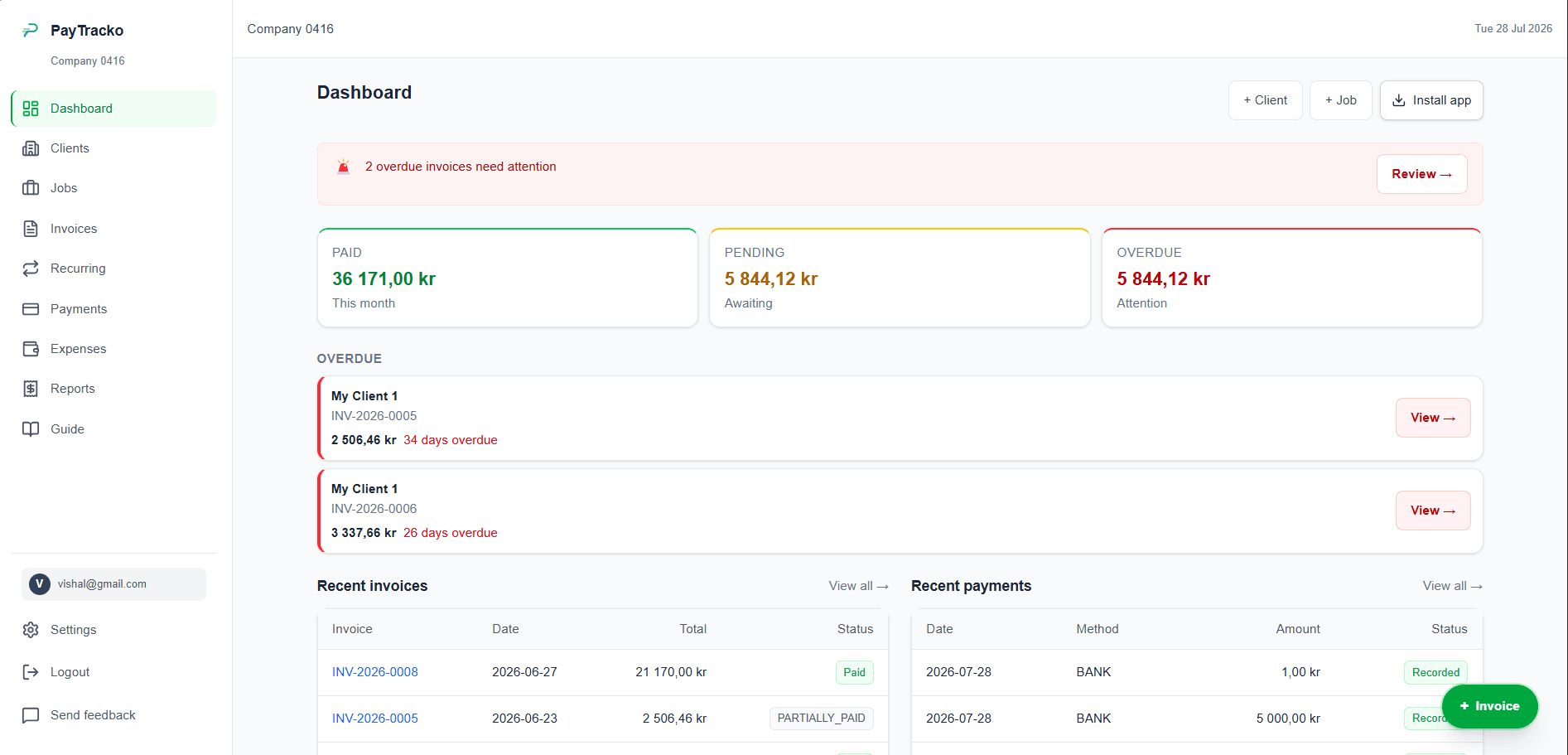
Task: Click the Dashboard grid icon in sidebar
Action: pyautogui.click(x=31, y=109)
